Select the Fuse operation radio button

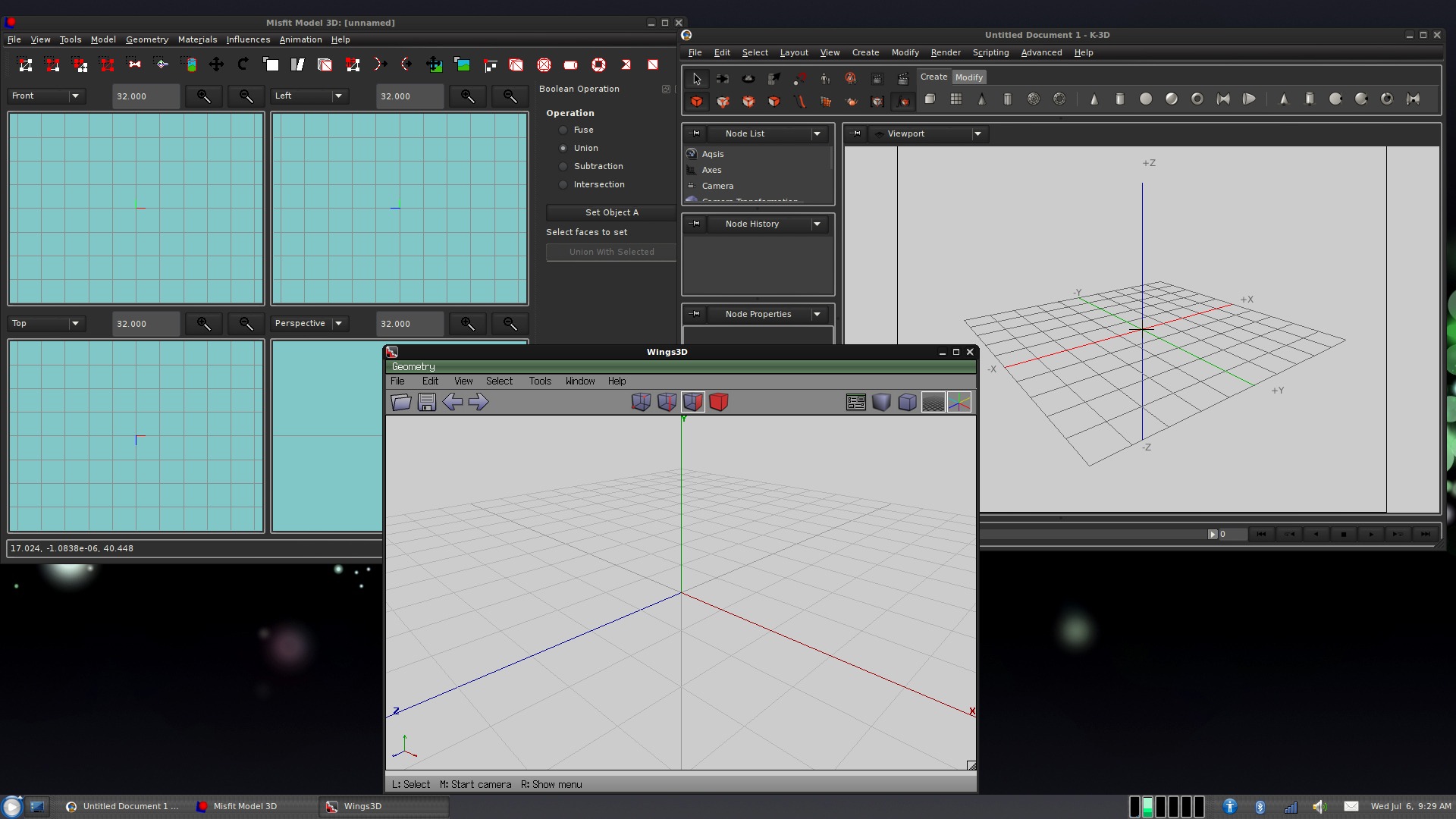click(563, 130)
